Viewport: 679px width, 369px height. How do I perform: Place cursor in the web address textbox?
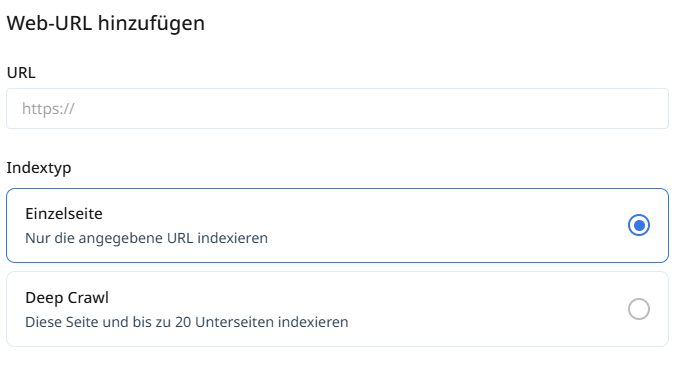coord(337,109)
